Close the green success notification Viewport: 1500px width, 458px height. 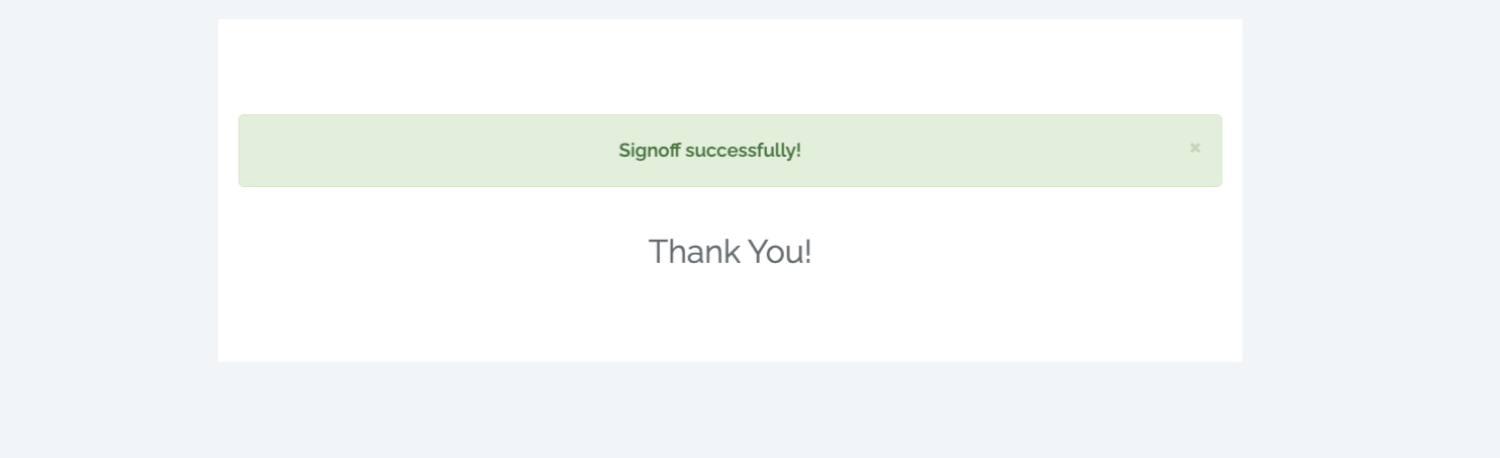(1194, 148)
